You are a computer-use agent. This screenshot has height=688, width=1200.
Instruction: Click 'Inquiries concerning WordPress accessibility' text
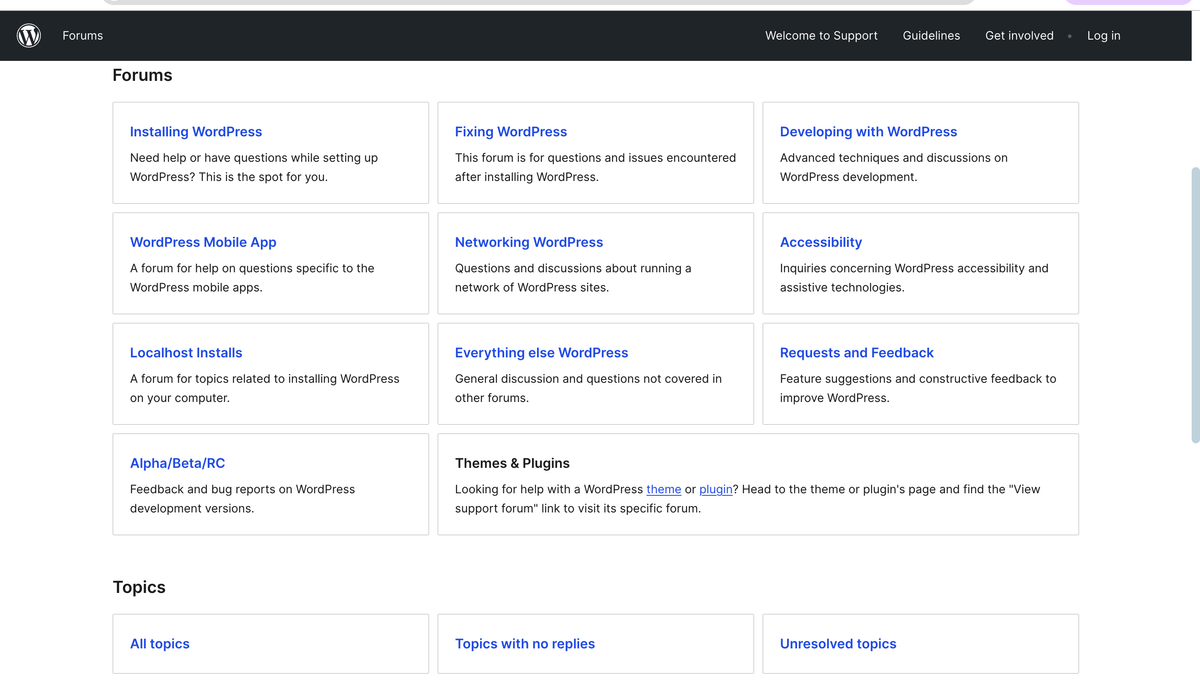(x=914, y=278)
